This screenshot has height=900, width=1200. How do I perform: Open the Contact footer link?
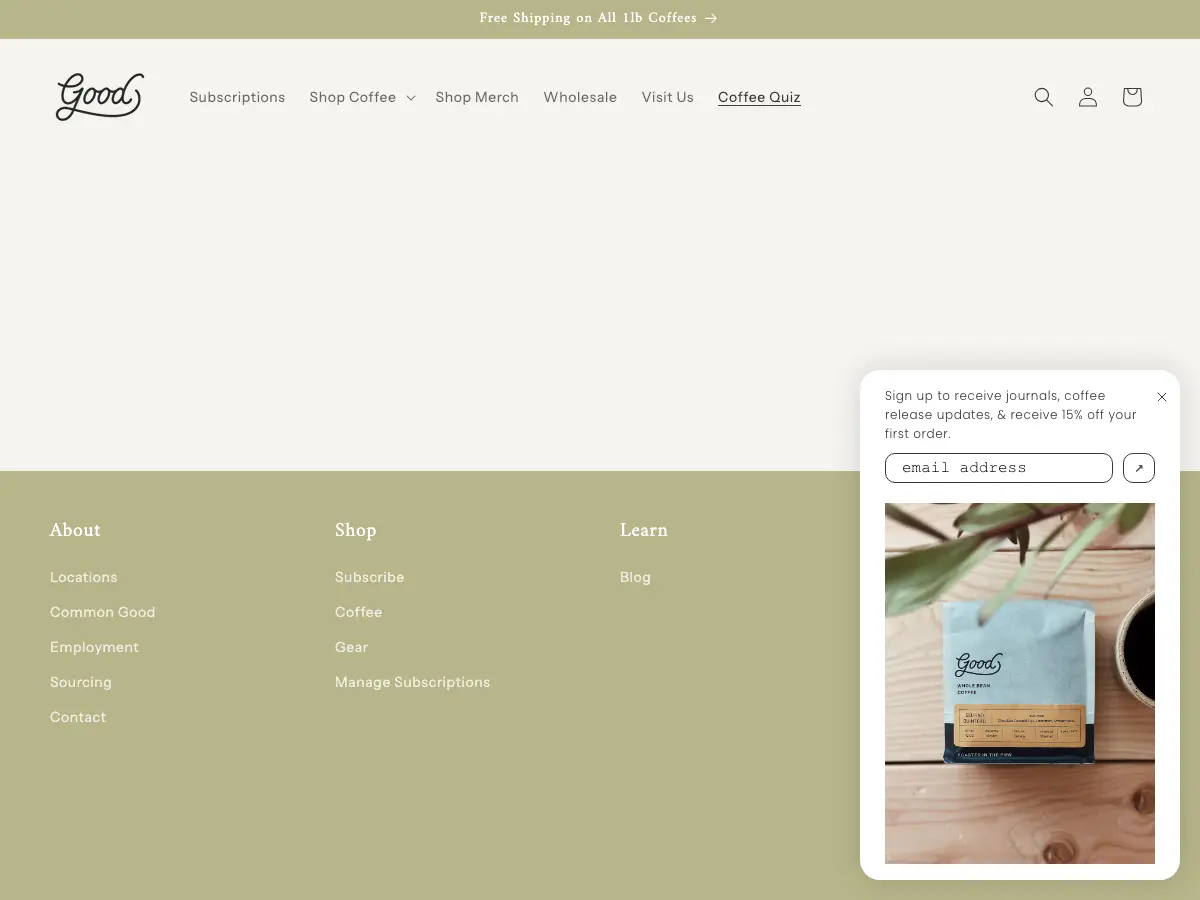[78, 717]
